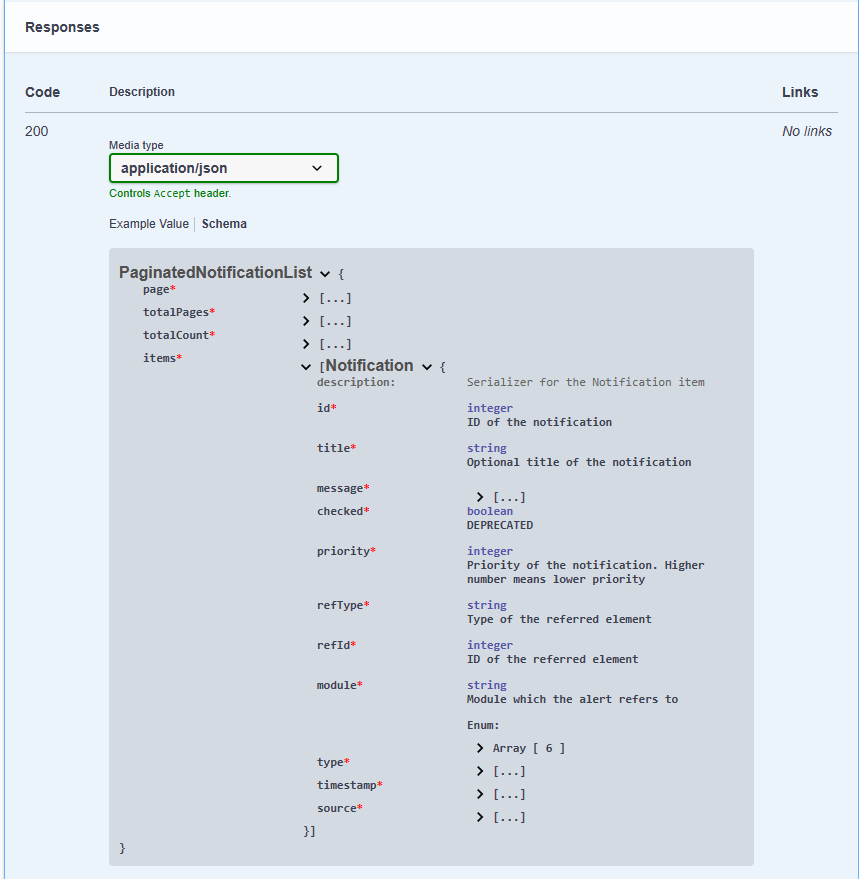The width and height of the screenshot is (859, 879).
Task: Expand the totalPages property details
Action: click(306, 321)
